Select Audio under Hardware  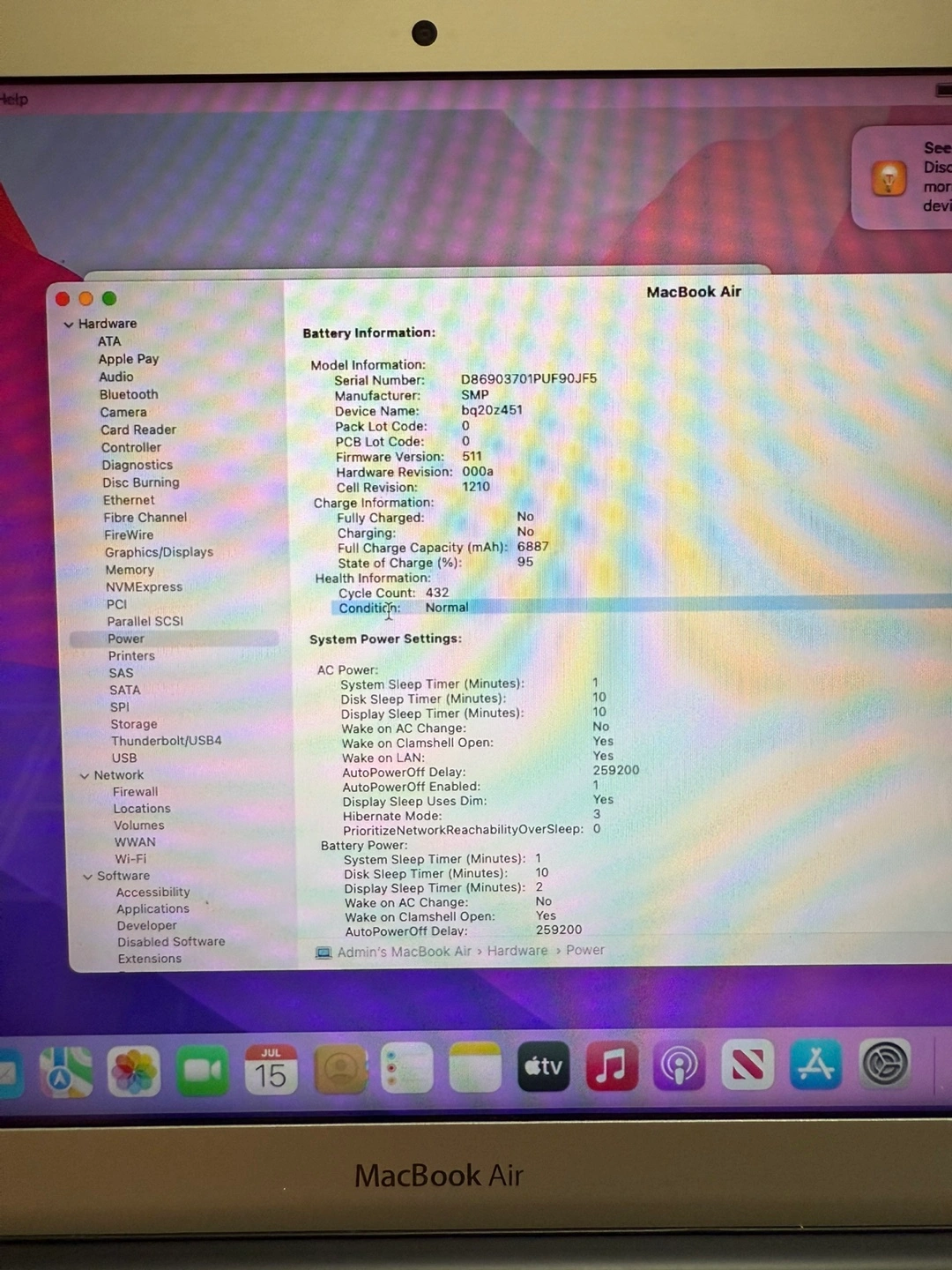(116, 377)
